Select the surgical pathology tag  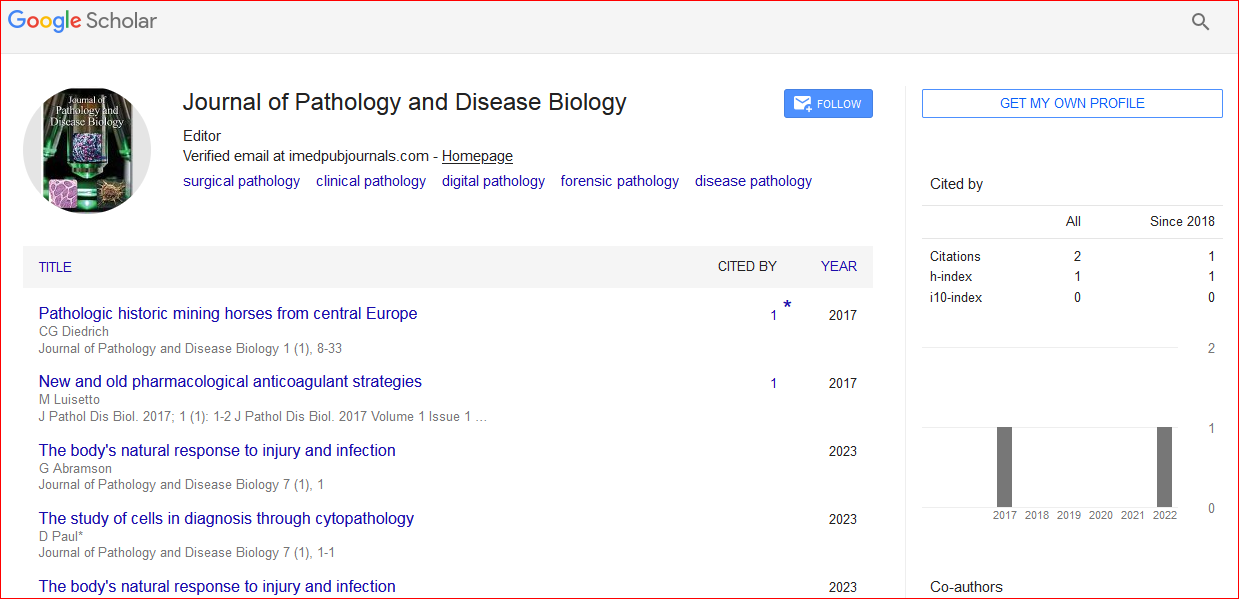pos(241,181)
